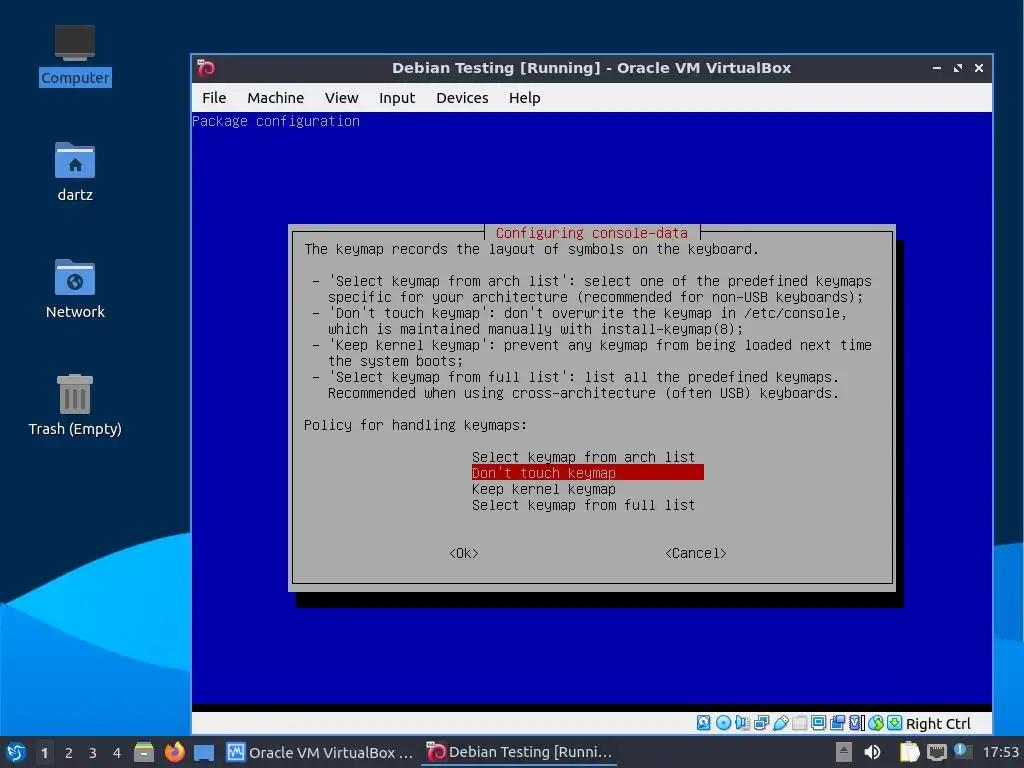1024x768 pixels.
Task: Click the network adapters status icon
Action: pos(761,723)
